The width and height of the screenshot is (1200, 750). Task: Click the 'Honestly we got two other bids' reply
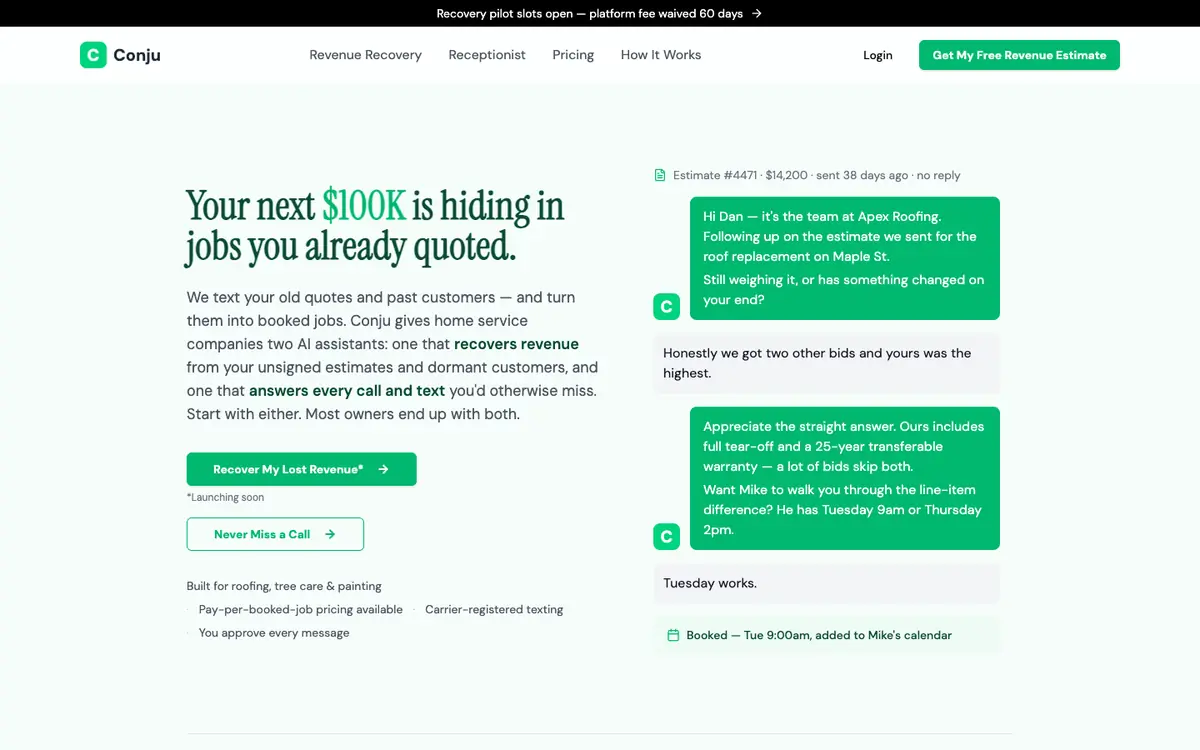pos(827,363)
